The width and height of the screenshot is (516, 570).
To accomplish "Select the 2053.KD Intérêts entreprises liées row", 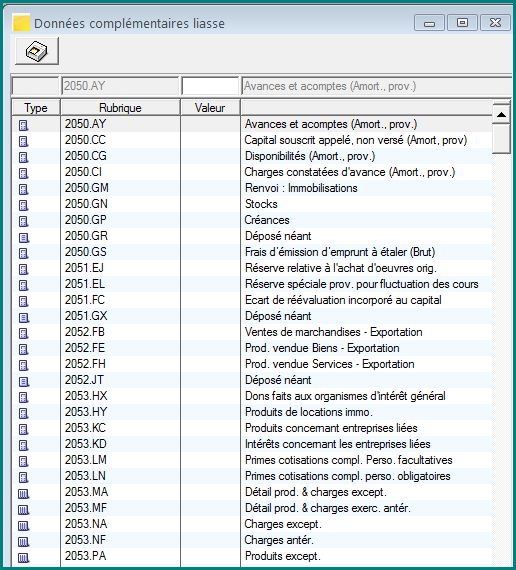I will pyautogui.click(x=252, y=444).
